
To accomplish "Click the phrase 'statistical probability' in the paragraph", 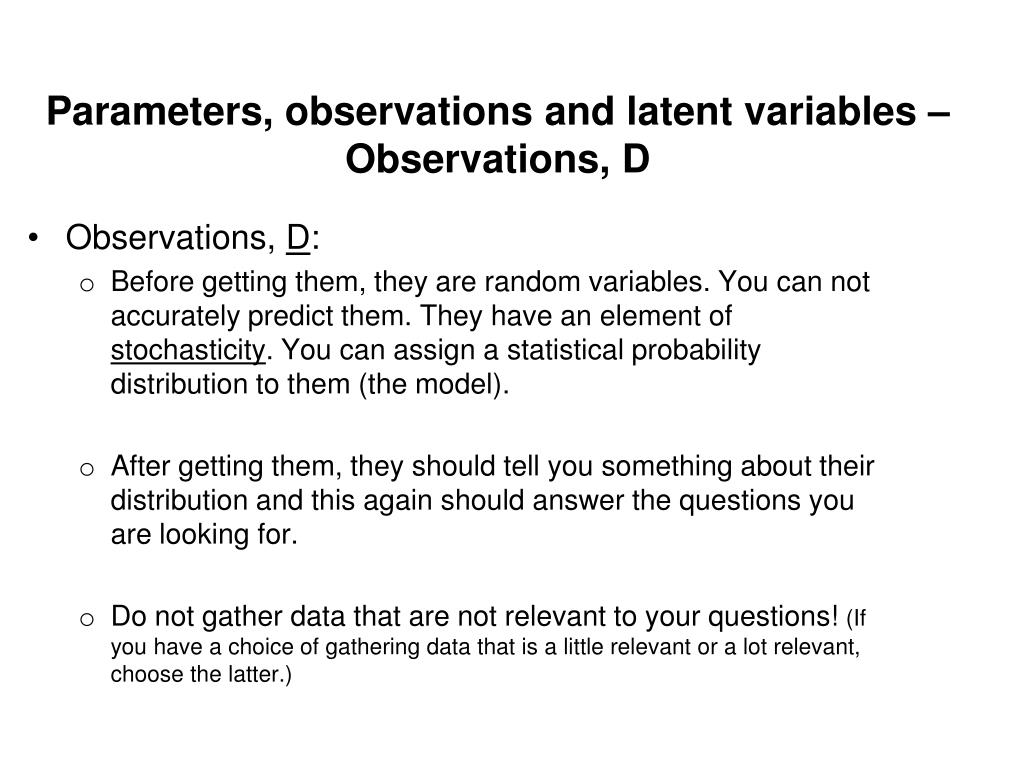I will coord(633,351).
